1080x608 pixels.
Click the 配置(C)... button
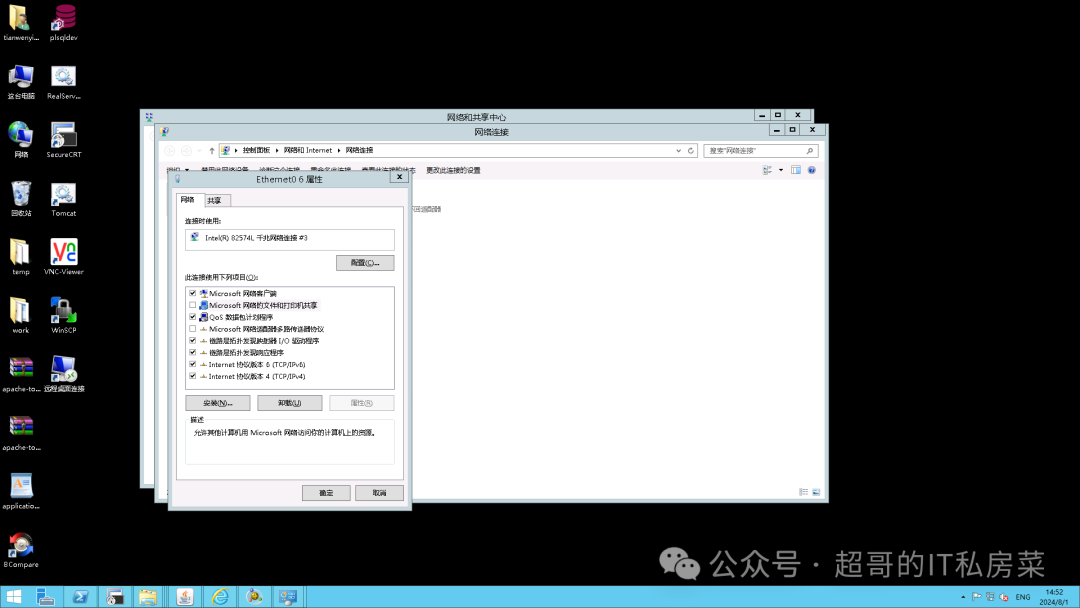[365, 263]
